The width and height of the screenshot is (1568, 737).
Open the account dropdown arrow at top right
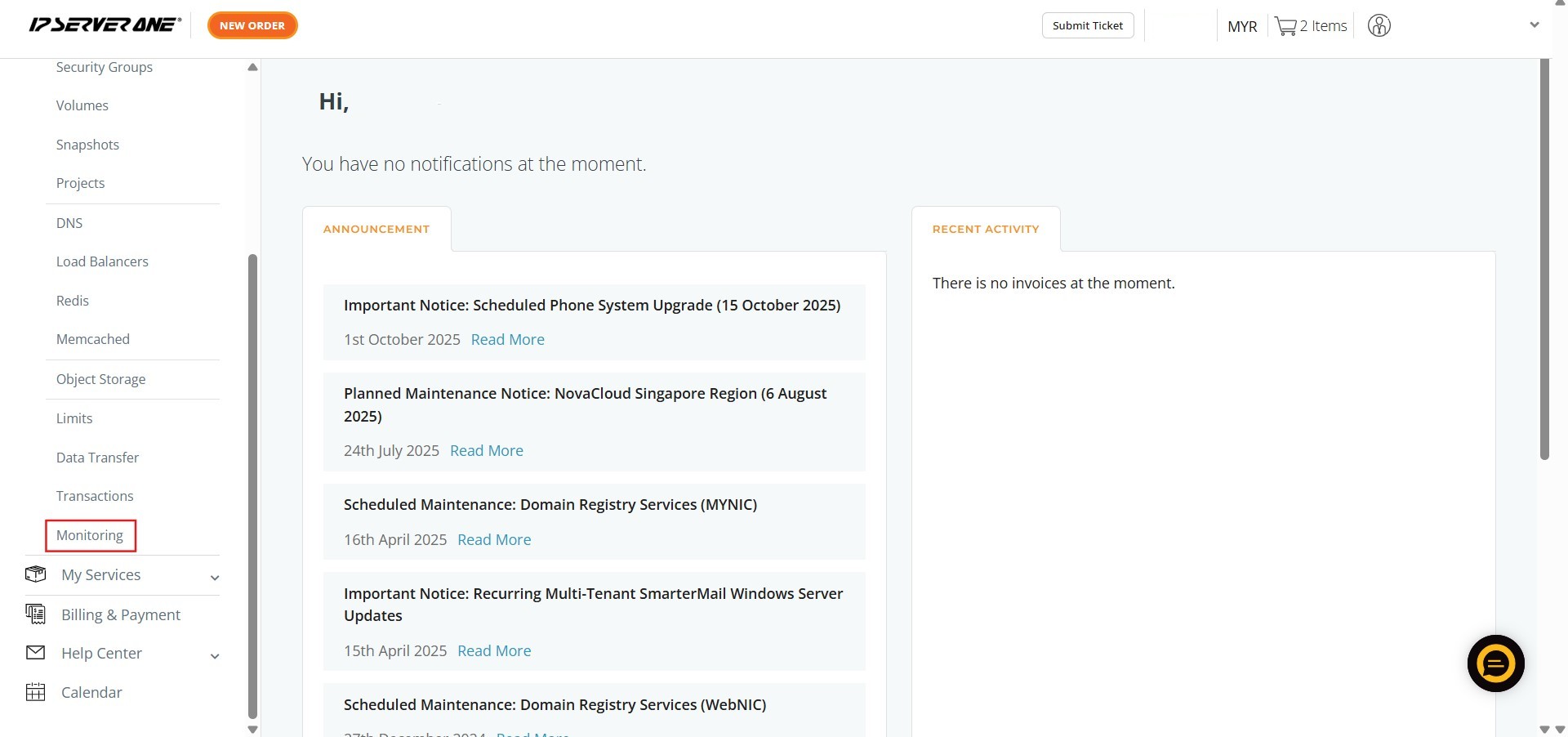point(1534,25)
